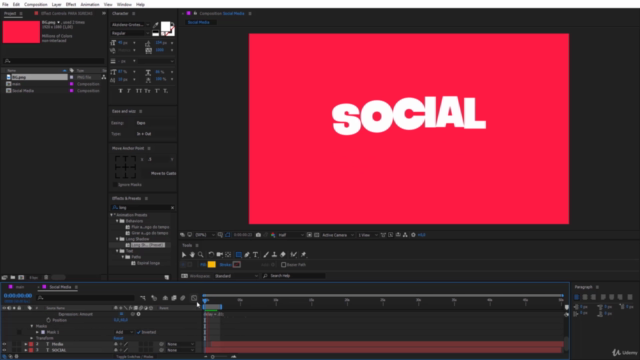The height and width of the screenshot is (360, 640).
Task: Enable the Ignore Masks checkbox
Action: point(114,185)
